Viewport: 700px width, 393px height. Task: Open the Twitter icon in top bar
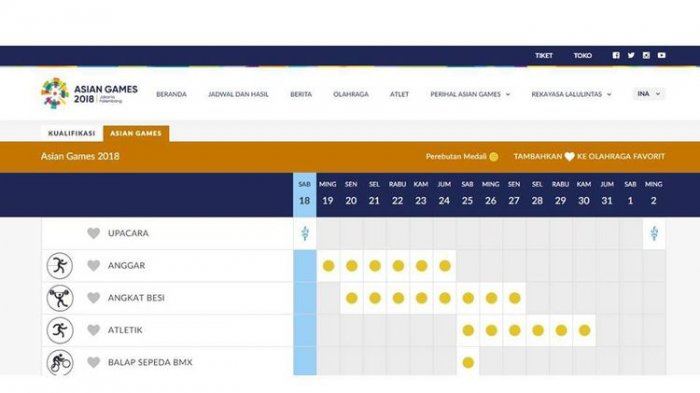(631, 55)
